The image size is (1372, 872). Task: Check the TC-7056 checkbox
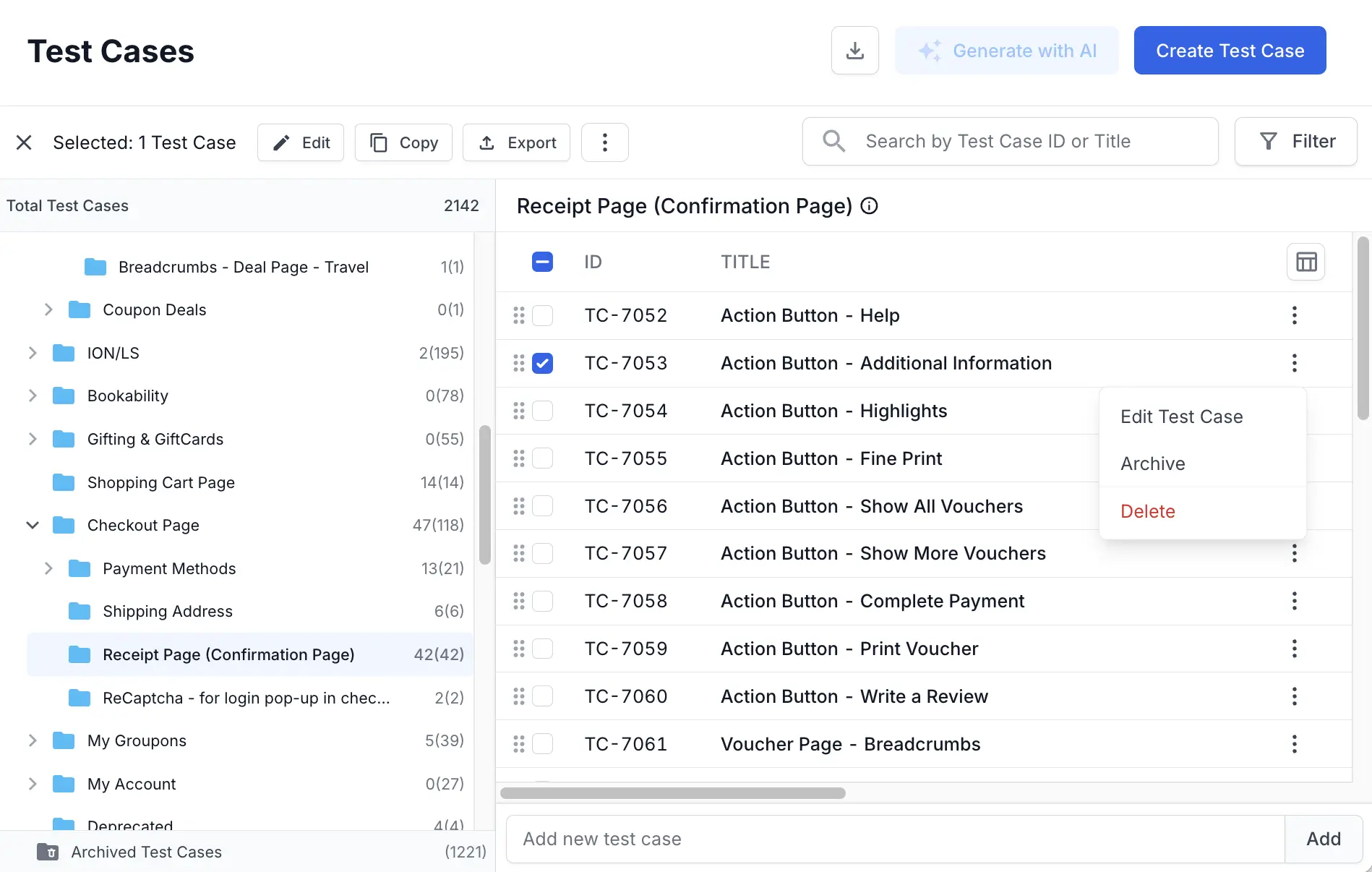click(x=542, y=506)
